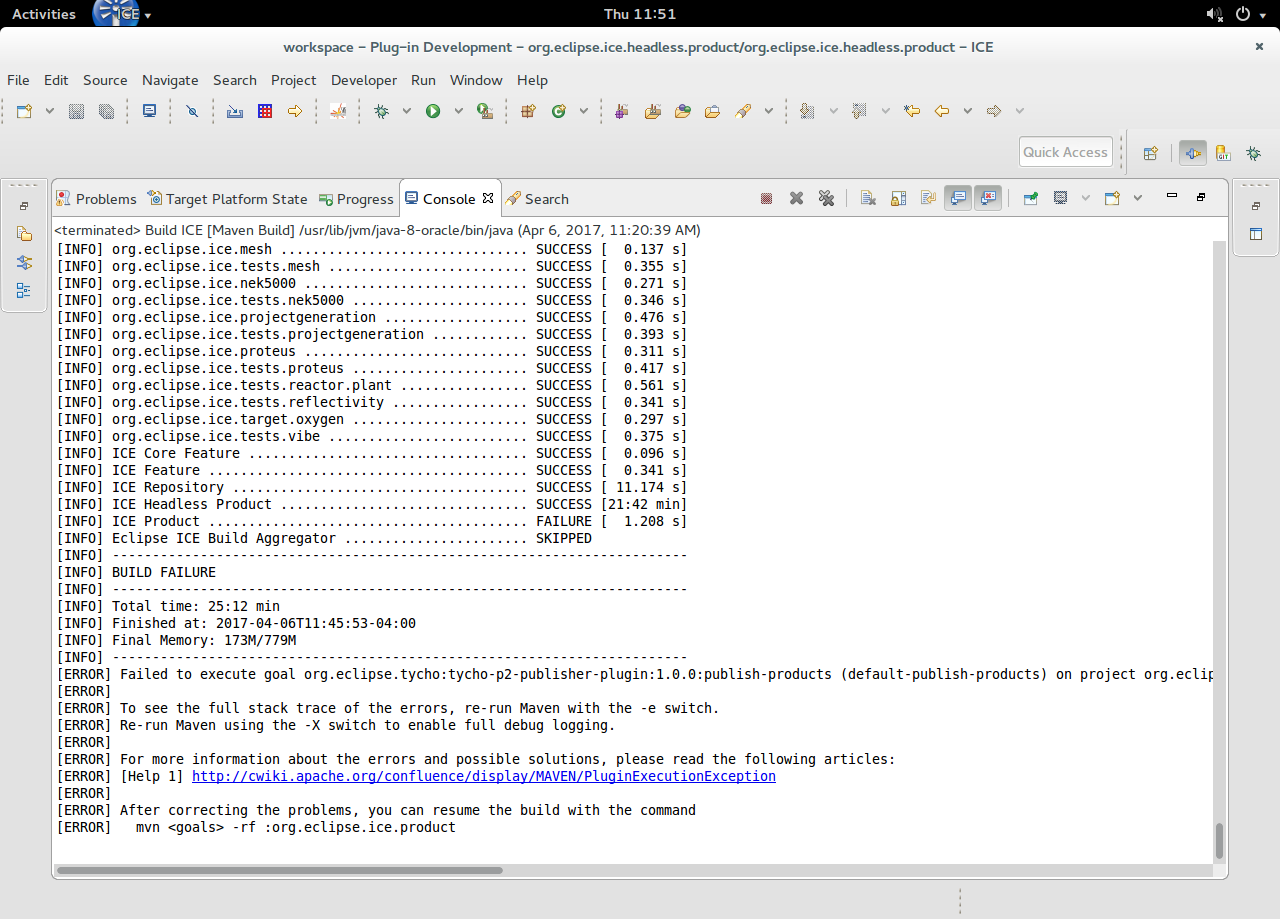Click the Save All toolbar icon
The width and height of the screenshot is (1280, 919).
[x=106, y=111]
